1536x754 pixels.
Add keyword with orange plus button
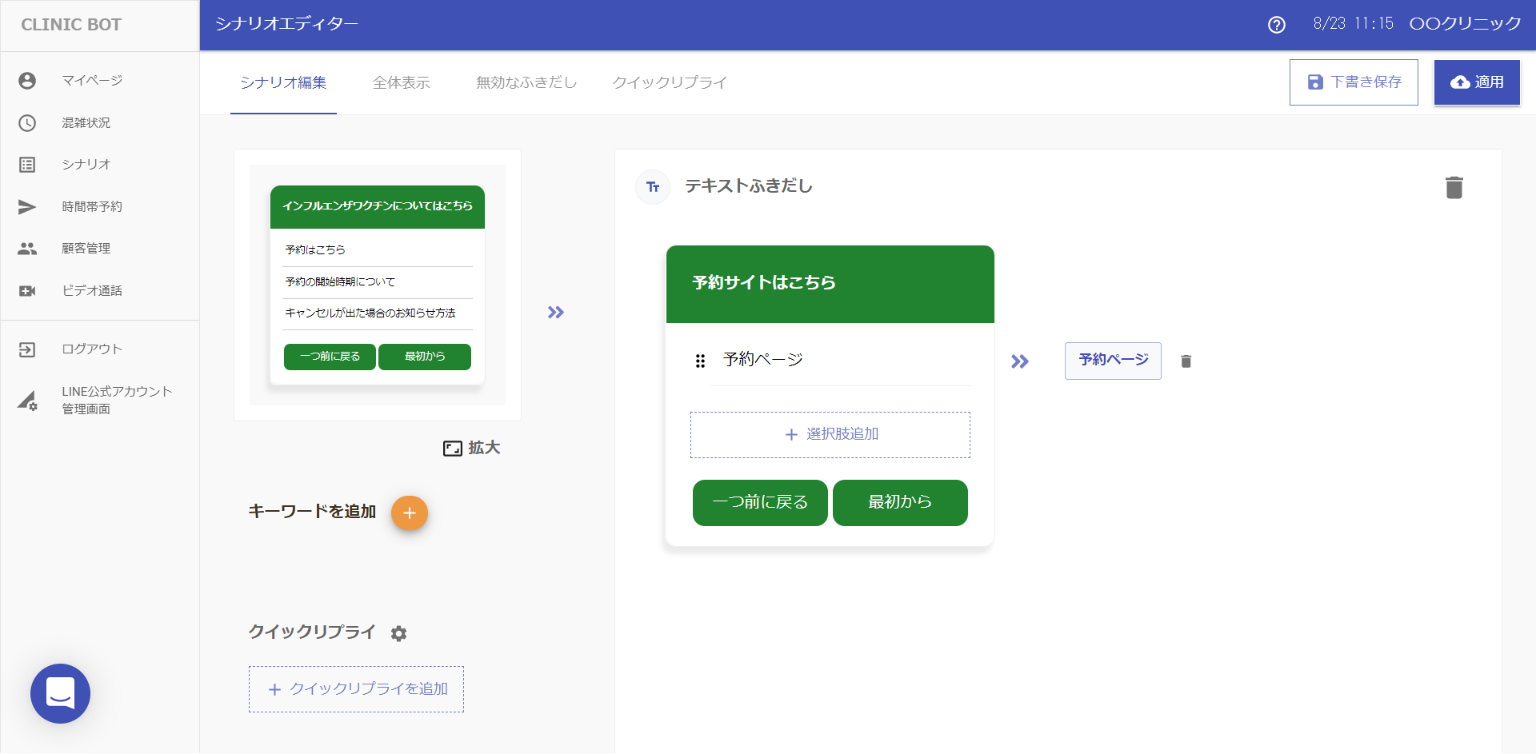(x=409, y=512)
